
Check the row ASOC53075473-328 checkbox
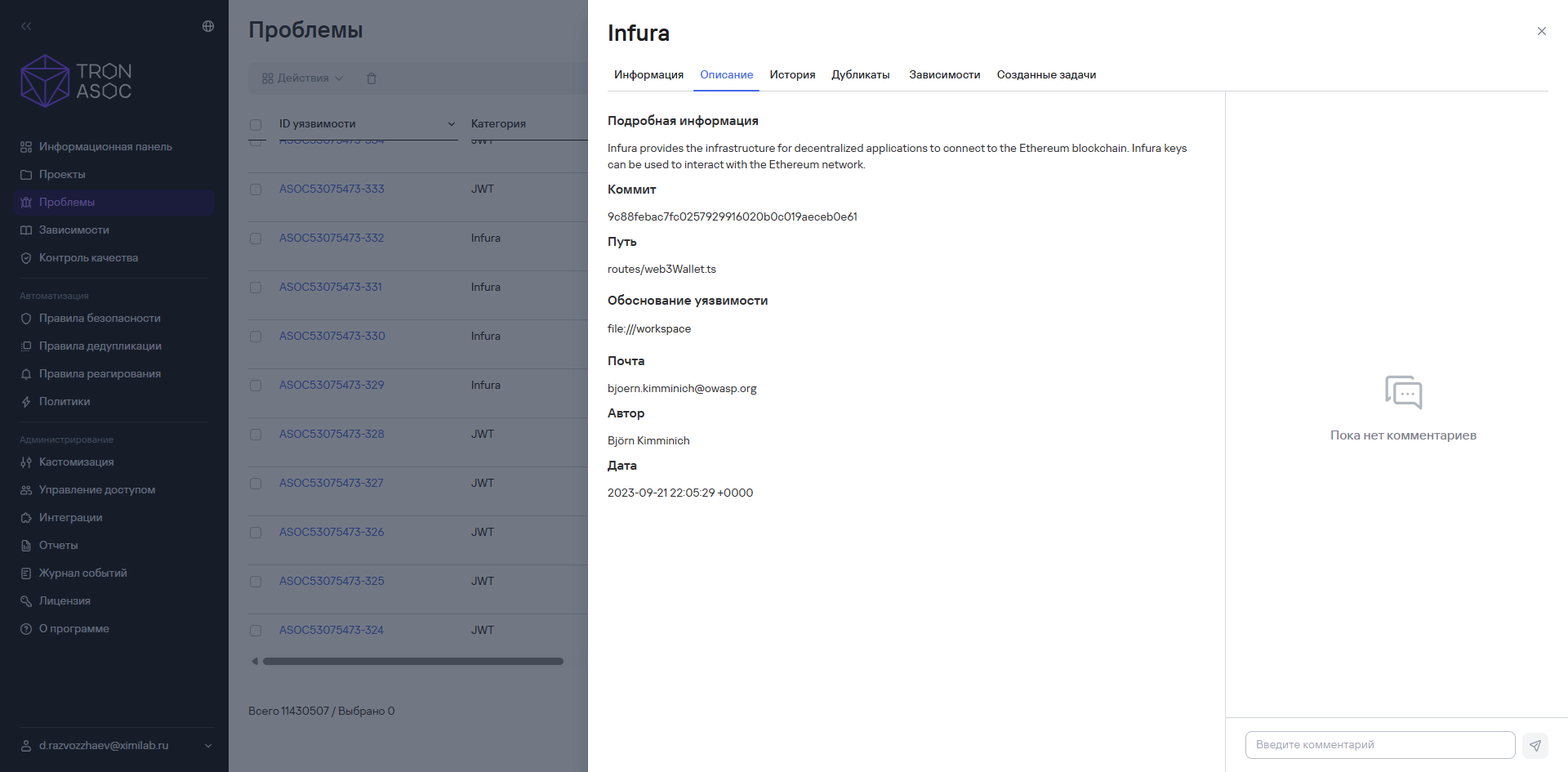[x=256, y=435]
